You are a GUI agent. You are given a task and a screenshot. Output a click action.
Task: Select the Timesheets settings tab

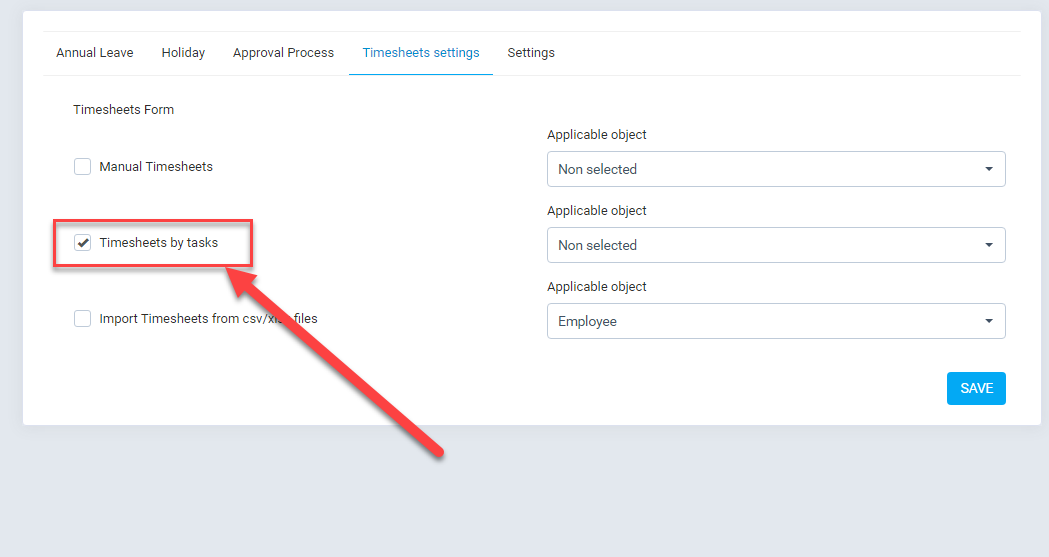[x=421, y=53]
